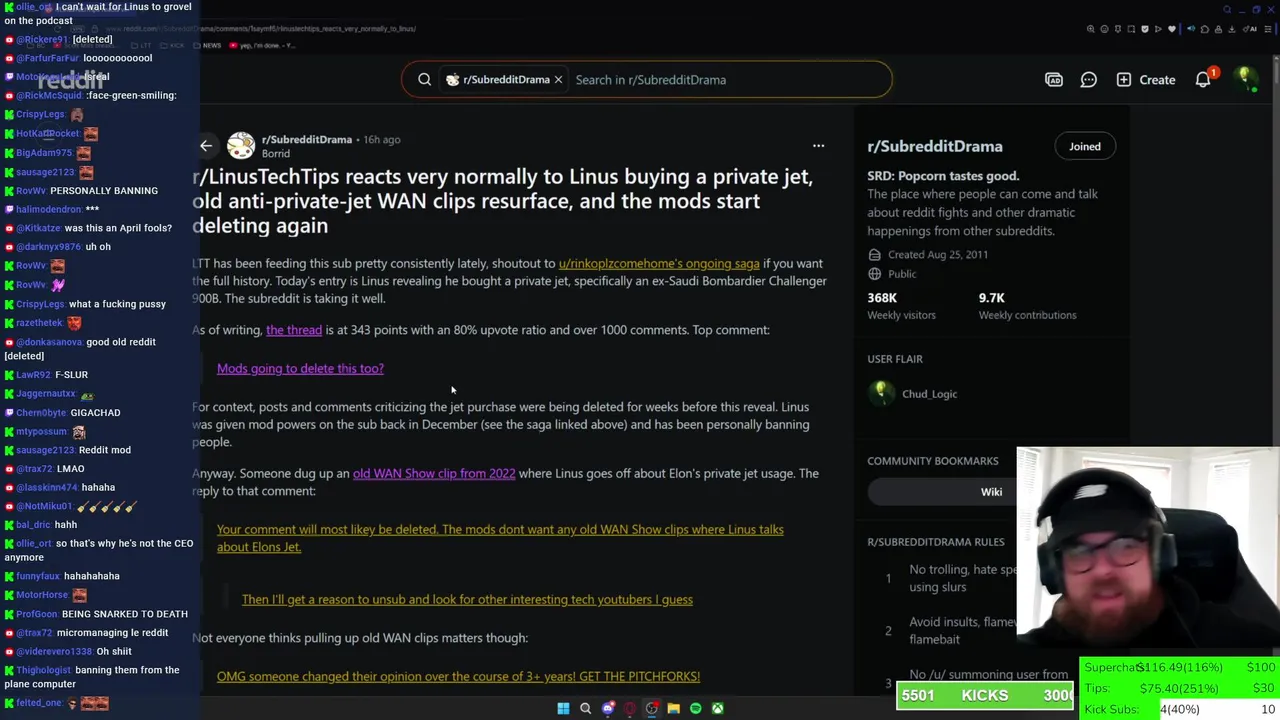Create a new post with the Create button
Screen dimensions: 1280x720
pos(1146,80)
